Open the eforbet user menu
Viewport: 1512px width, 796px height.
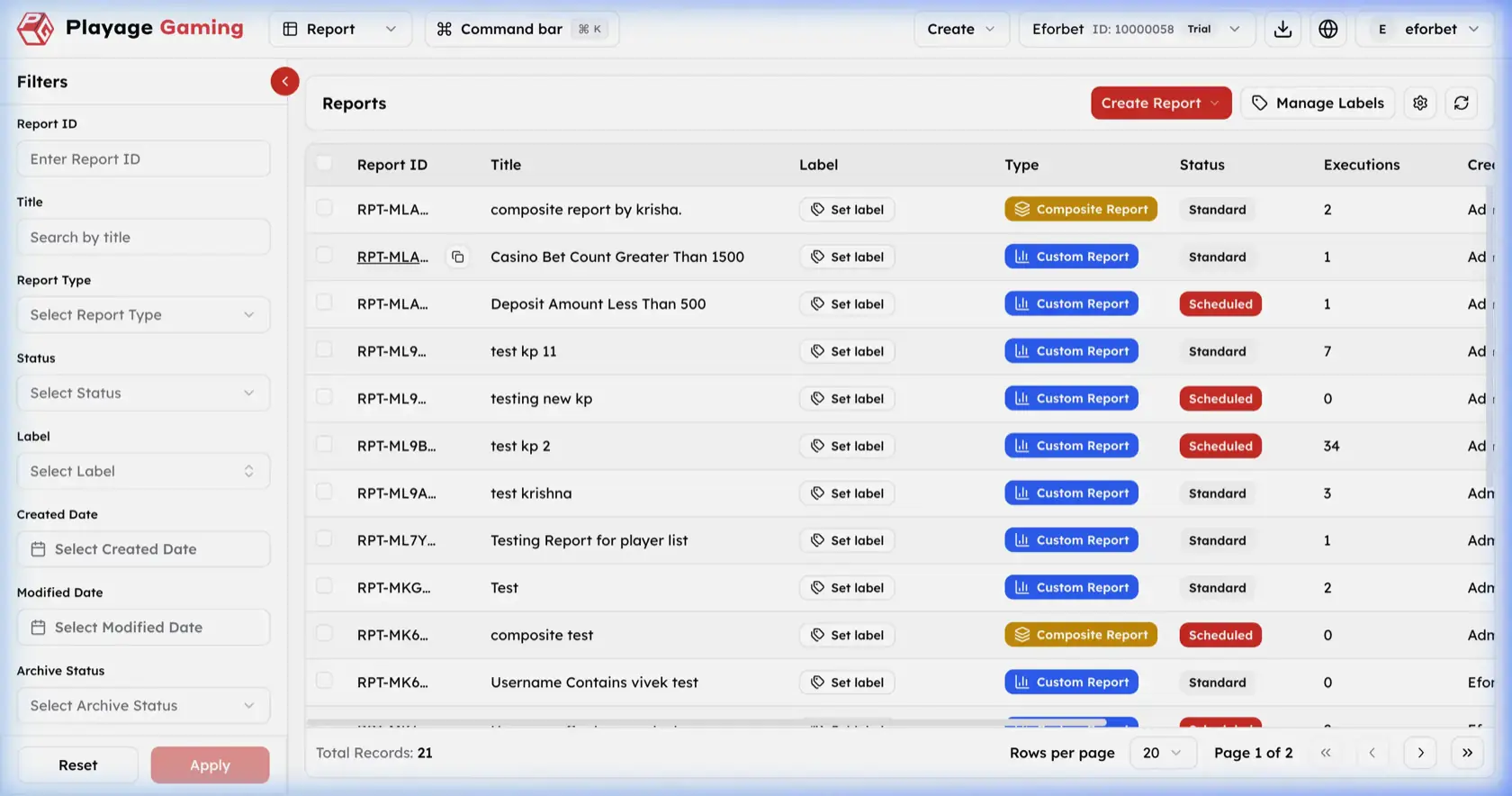pos(1425,29)
